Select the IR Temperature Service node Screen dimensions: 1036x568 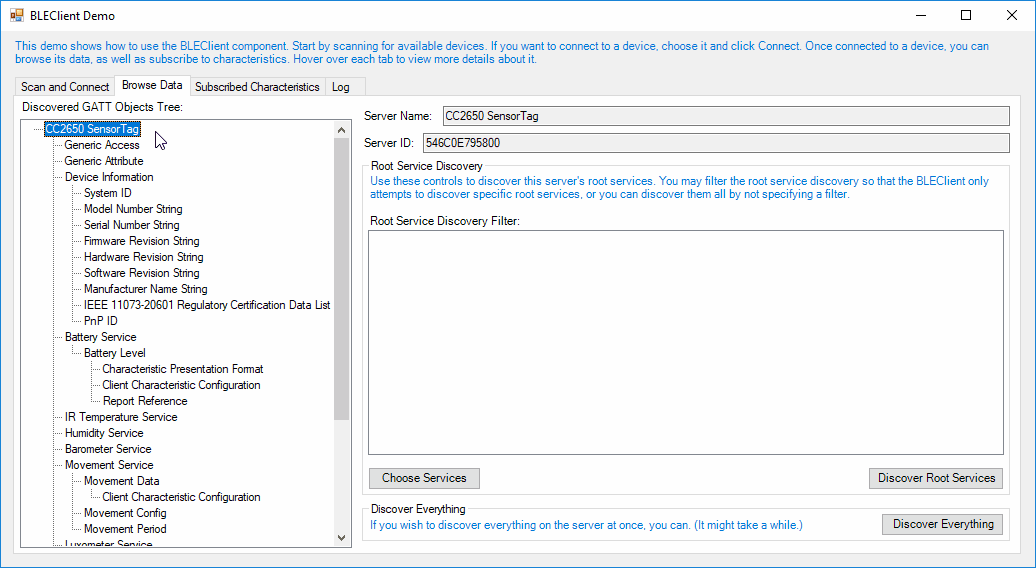tap(121, 417)
